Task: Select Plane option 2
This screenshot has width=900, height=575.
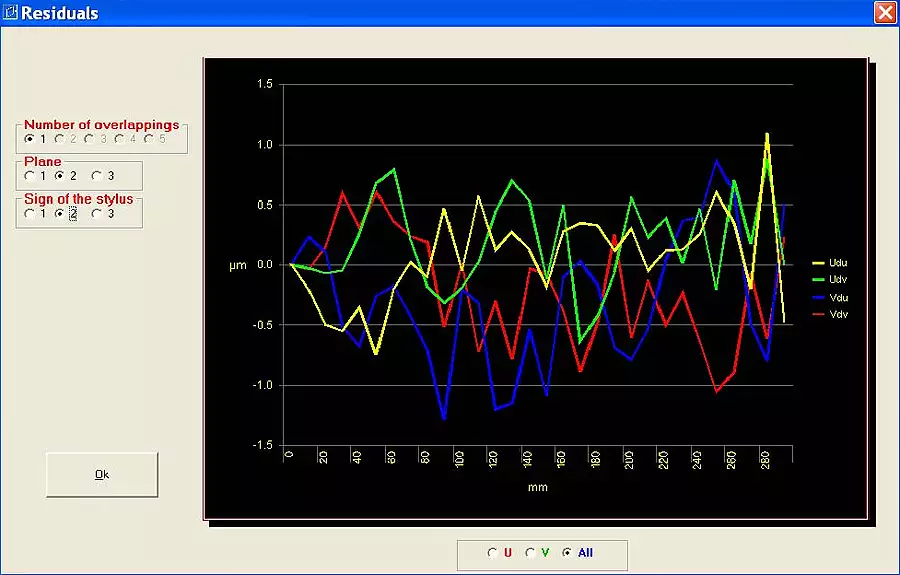Action: coord(60,176)
